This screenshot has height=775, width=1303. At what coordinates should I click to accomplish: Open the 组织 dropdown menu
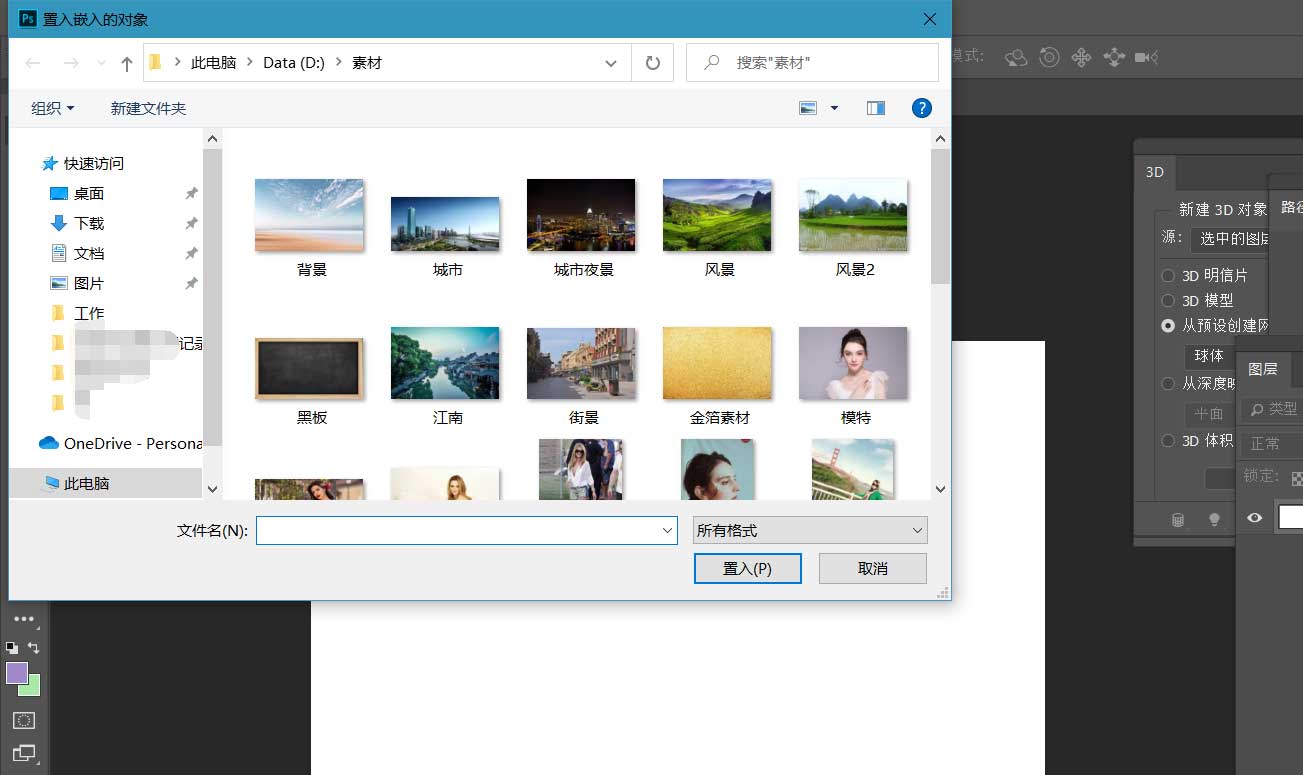[53, 108]
